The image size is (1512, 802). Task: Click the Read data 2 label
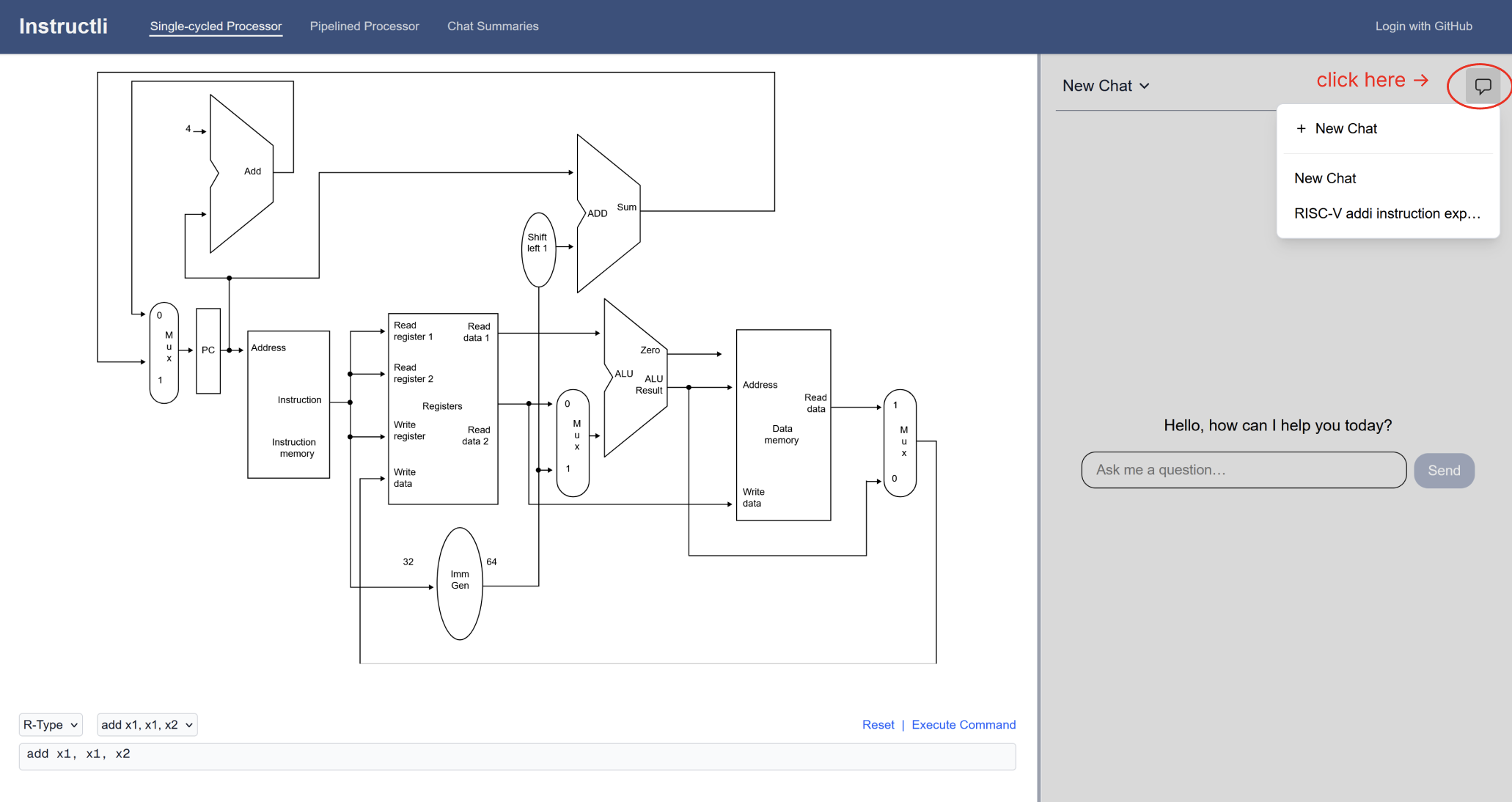coord(476,435)
